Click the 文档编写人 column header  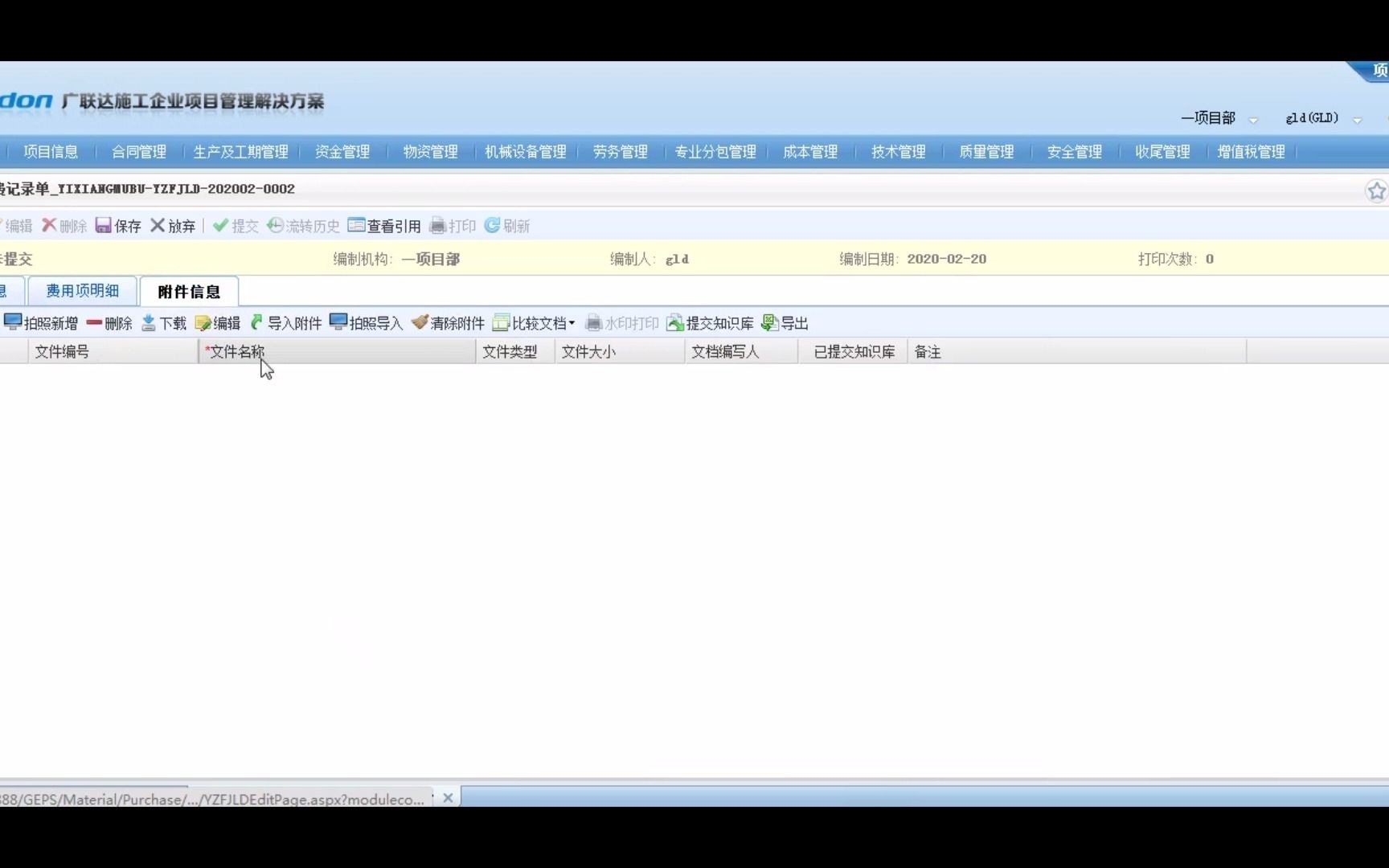coord(741,352)
